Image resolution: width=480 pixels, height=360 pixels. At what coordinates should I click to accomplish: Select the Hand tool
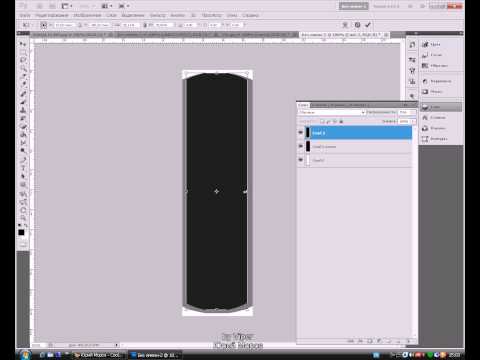(23, 209)
